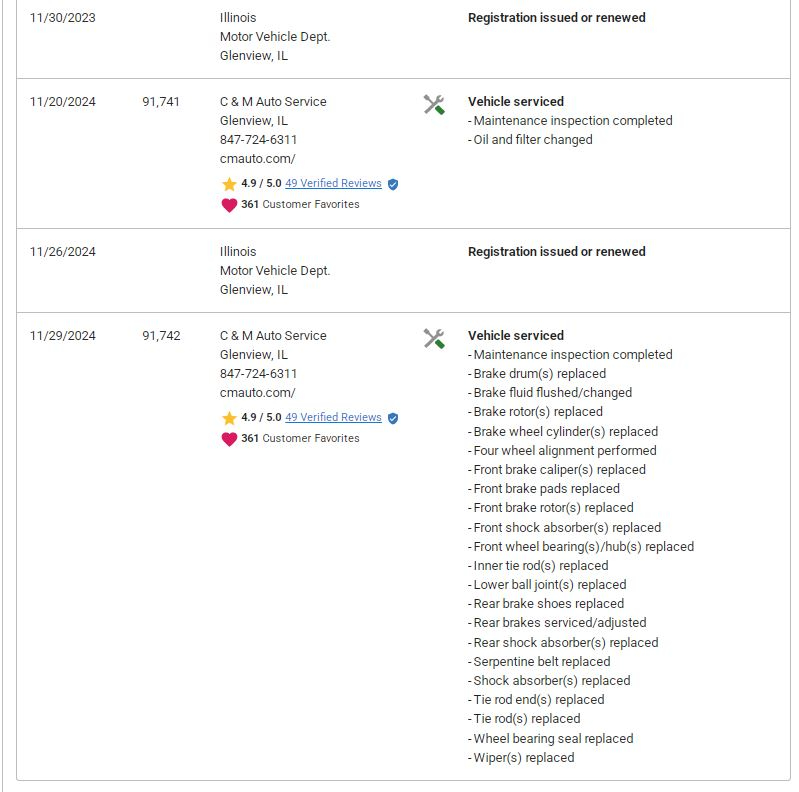Click the gold star in the 11/29/2024 entry
799x792 pixels.
click(229, 418)
